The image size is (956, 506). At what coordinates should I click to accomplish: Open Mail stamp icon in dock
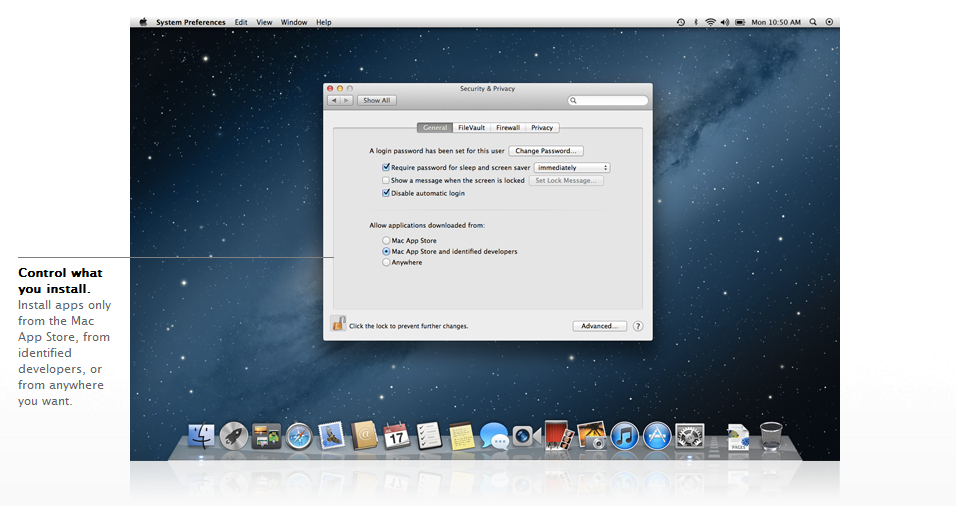coord(332,437)
